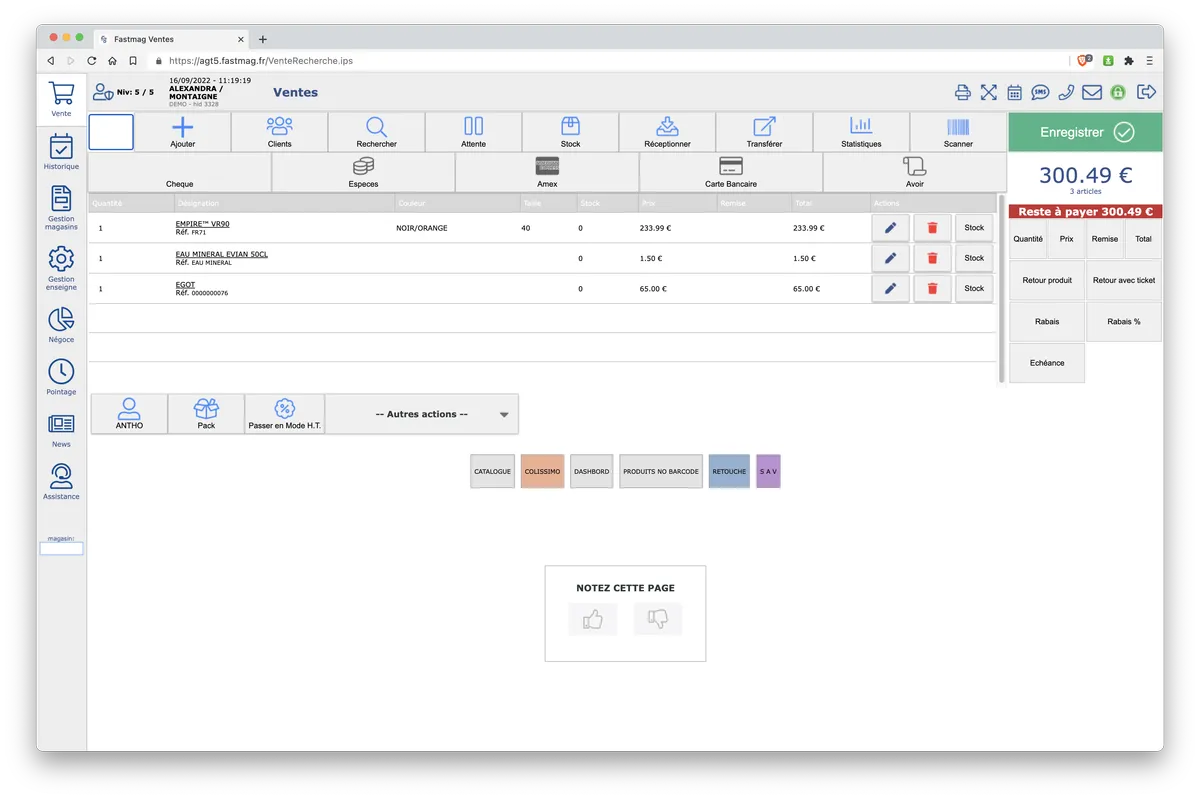This screenshot has height=799, width=1200.
Task: Select Avoir payment
Action: [914, 172]
